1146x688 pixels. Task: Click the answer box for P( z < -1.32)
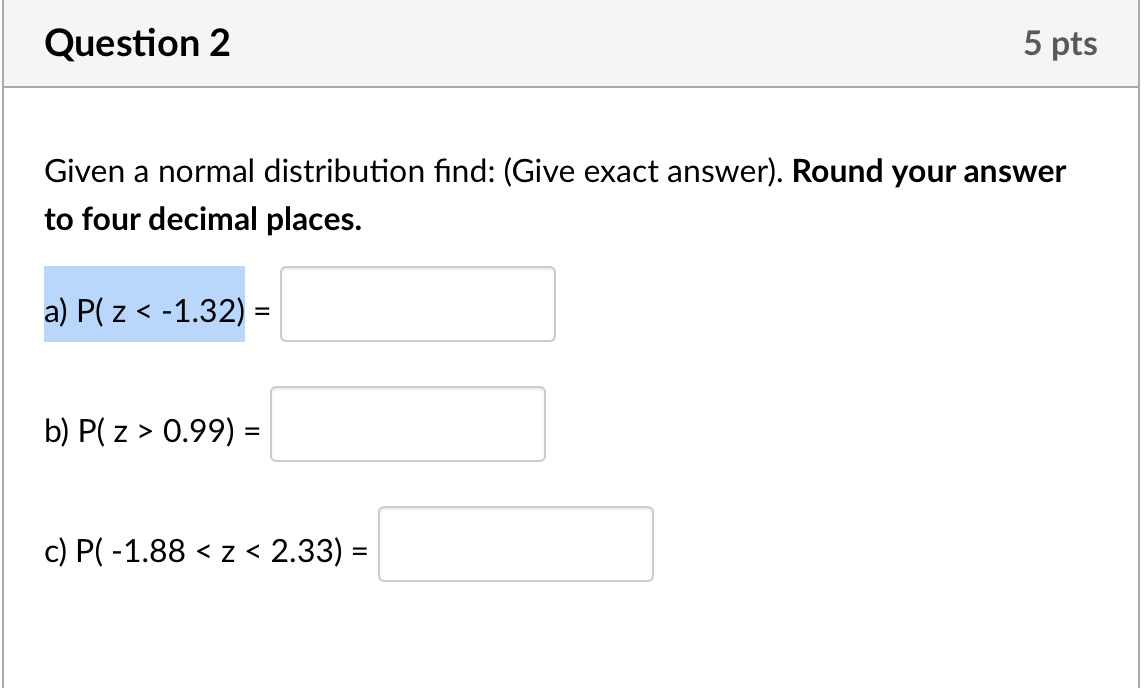(x=418, y=304)
